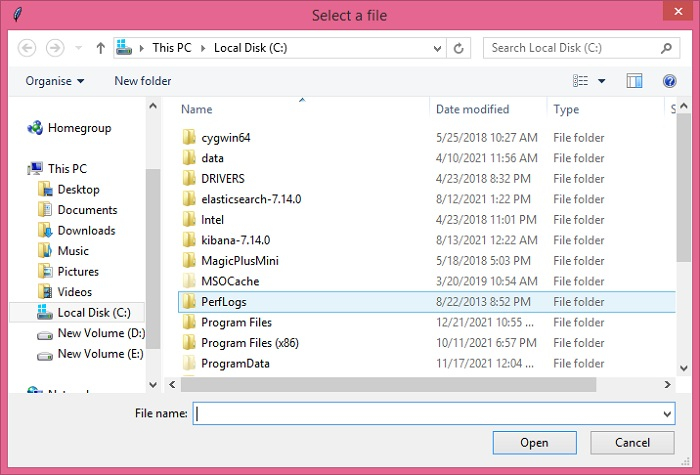
Task: Expand the view options dropdown arrow
Action: pyautogui.click(x=602, y=81)
